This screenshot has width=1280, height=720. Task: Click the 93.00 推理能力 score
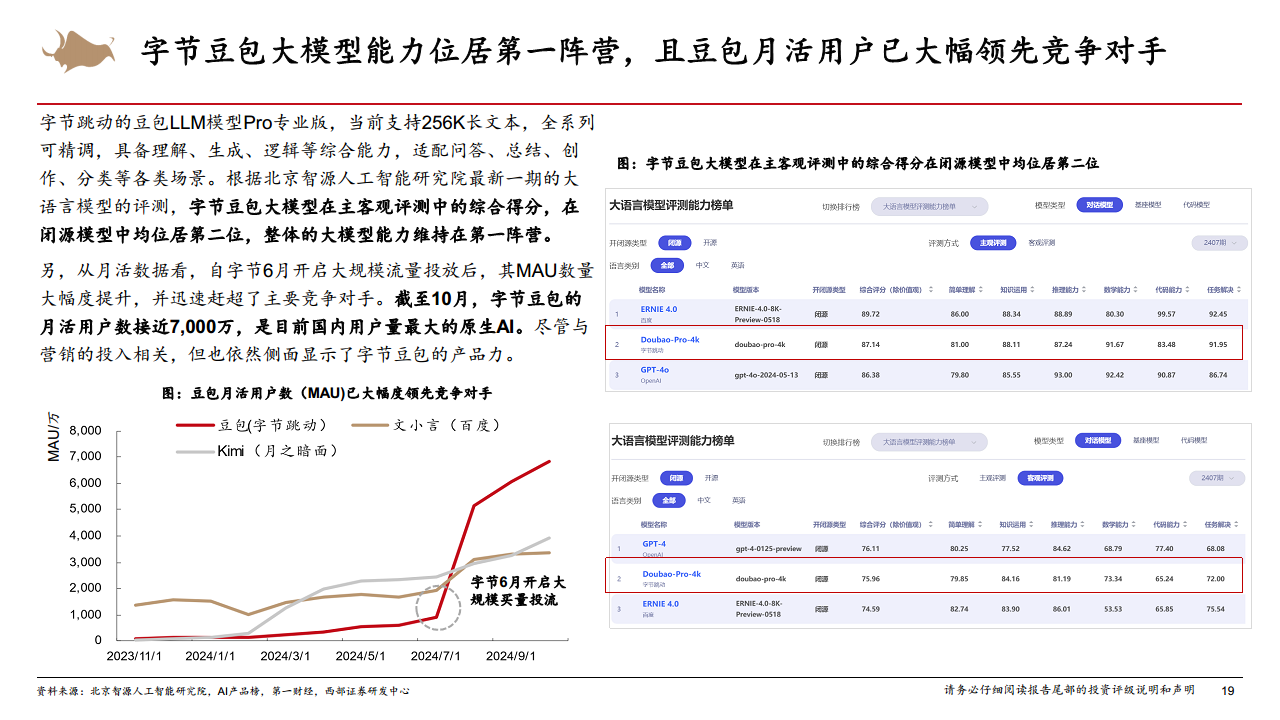1063,374
